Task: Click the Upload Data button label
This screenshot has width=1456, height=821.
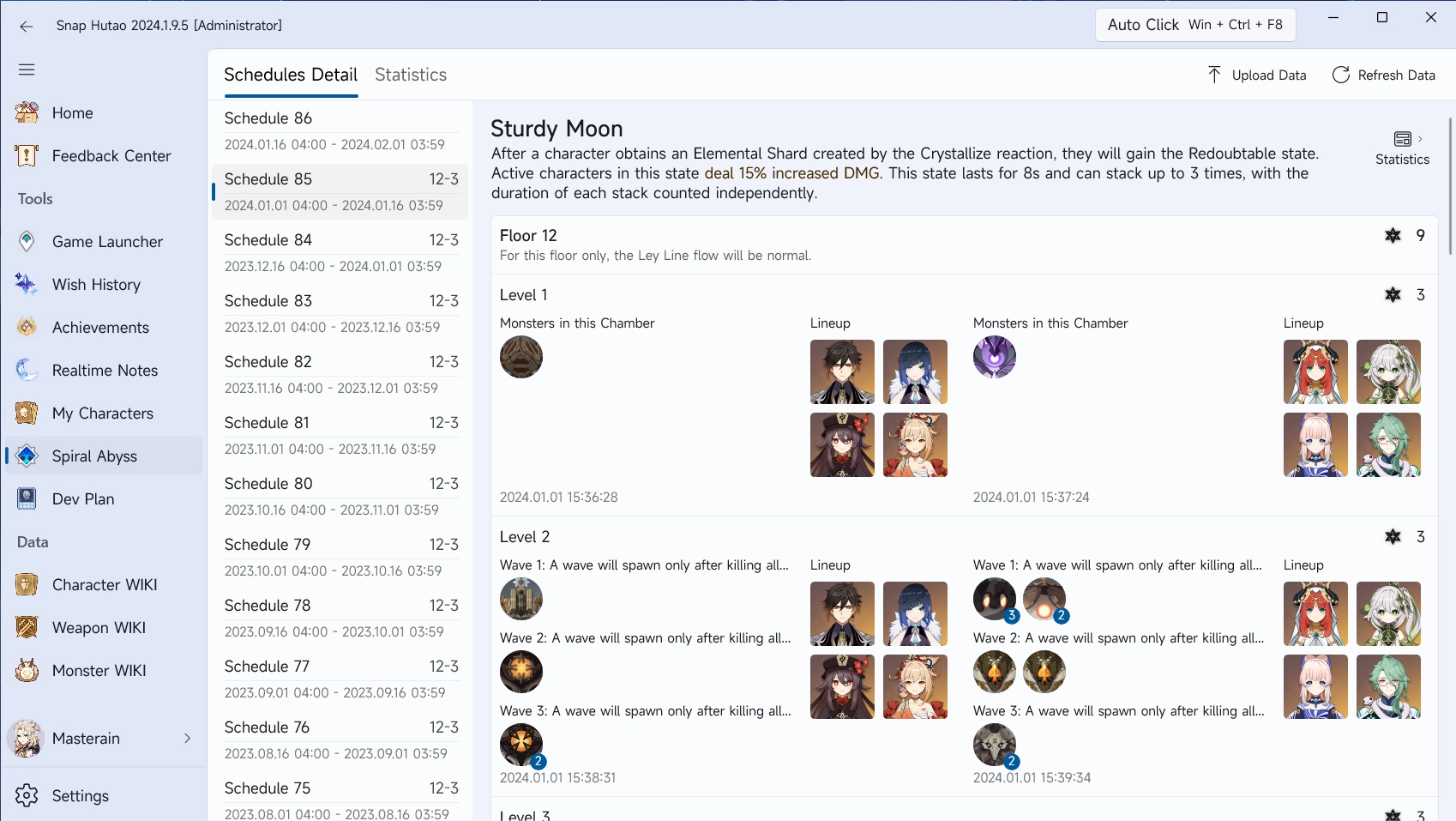Action: pos(1269,75)
